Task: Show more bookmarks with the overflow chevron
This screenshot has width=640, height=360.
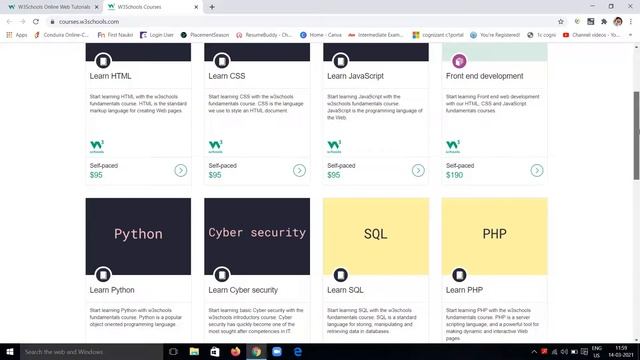Action: 630,35
